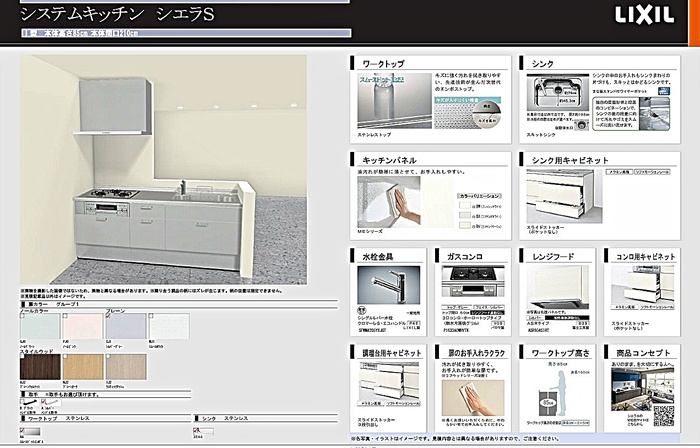Click the ワークトップ section heading

coord(381,64)
